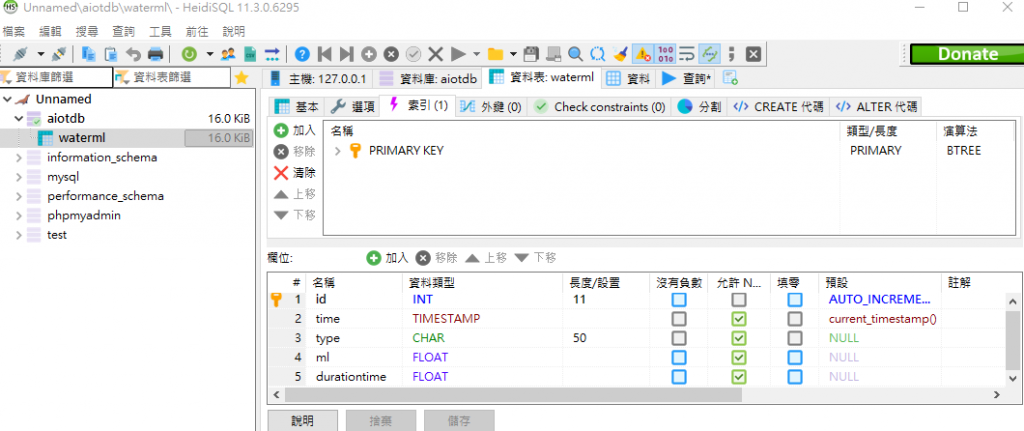Click the Load SQL file folder icon
Image resolution: width=1024 pixels, height=431 pixels.
click(495, 54)
